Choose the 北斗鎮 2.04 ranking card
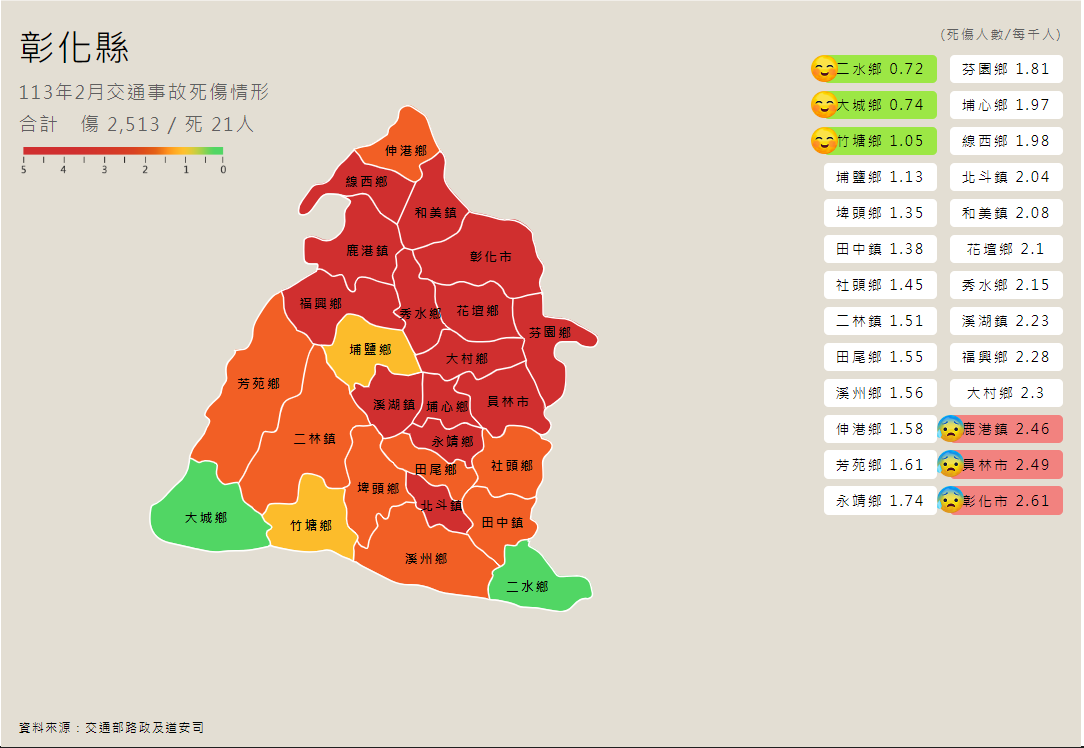 pos(1006,177)
